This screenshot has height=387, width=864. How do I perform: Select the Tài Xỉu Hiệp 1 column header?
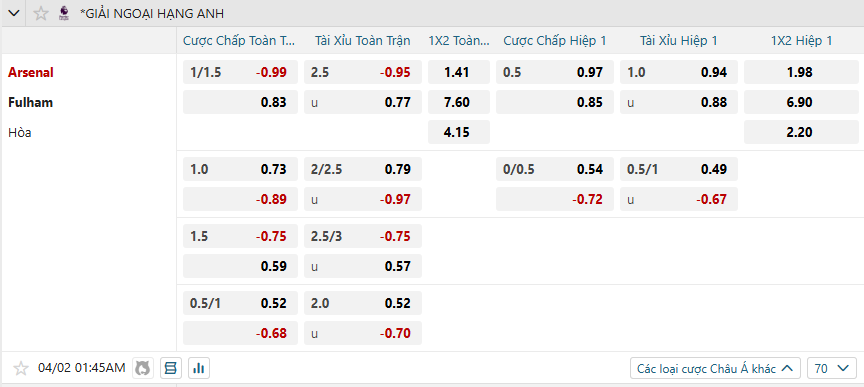point(678,40)
